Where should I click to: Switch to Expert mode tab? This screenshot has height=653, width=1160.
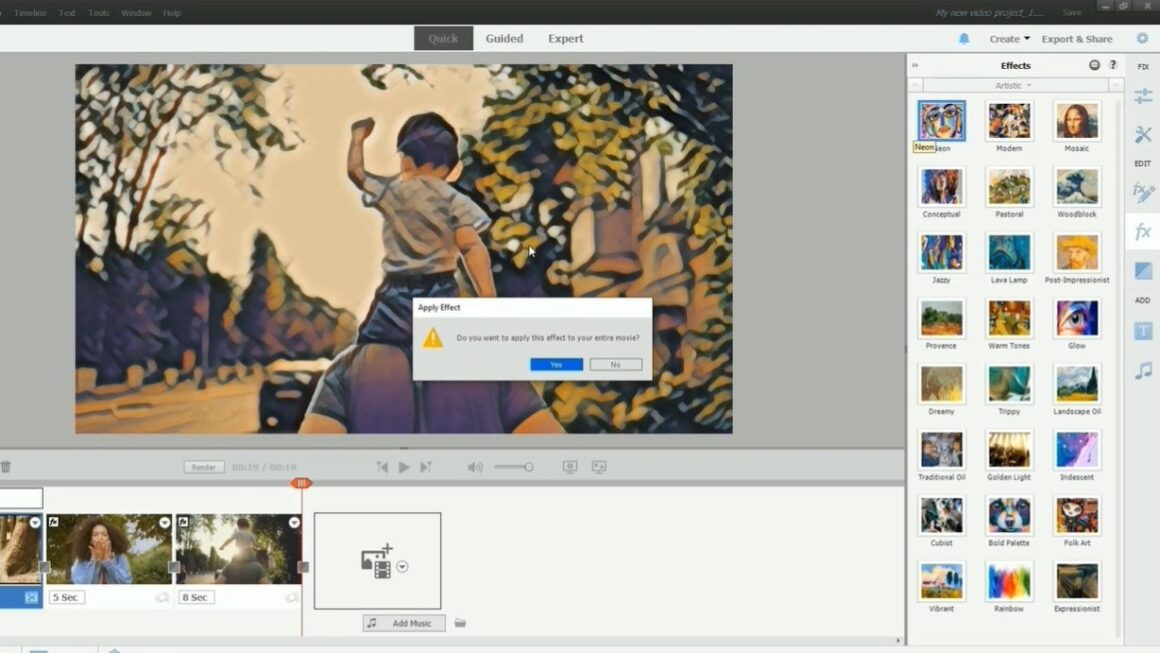point(565,38)
